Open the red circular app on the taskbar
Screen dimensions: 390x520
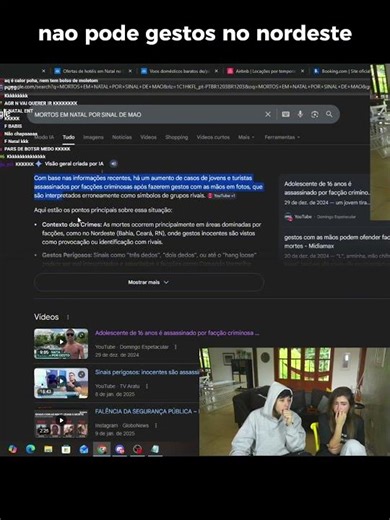point(137,450)
